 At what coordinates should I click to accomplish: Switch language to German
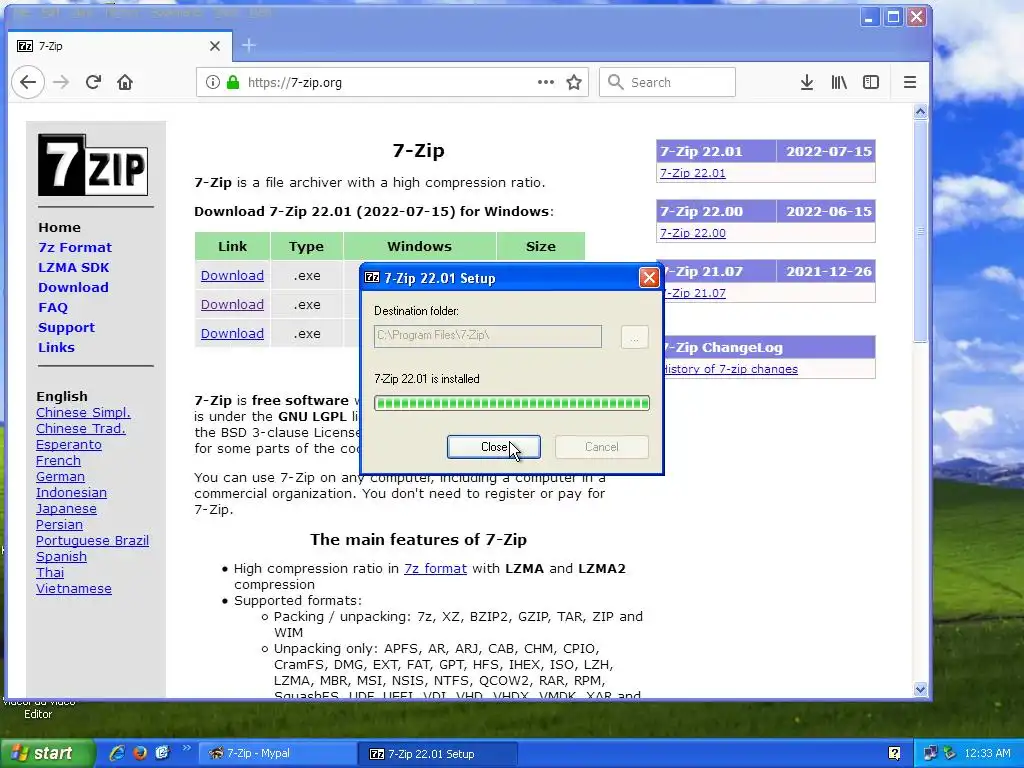(60, 477)
